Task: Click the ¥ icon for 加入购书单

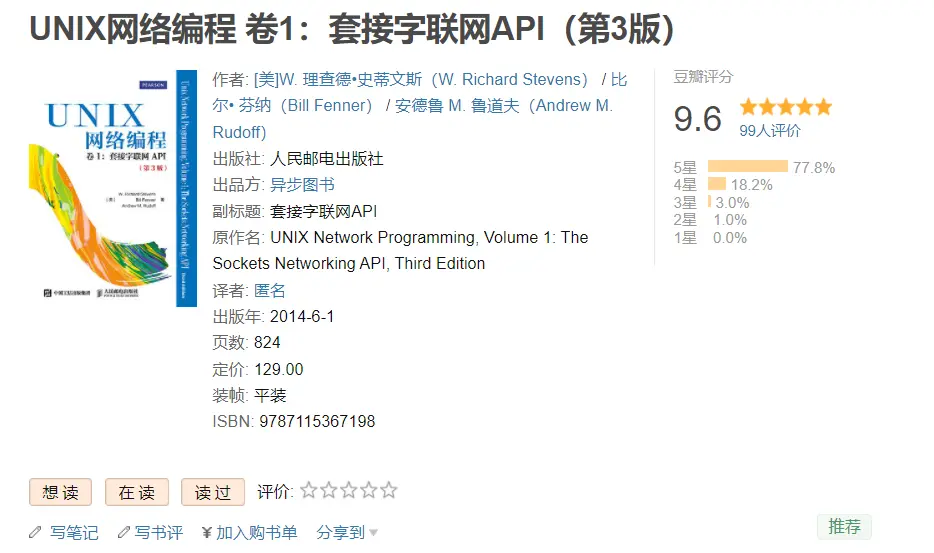Action: 206,532
